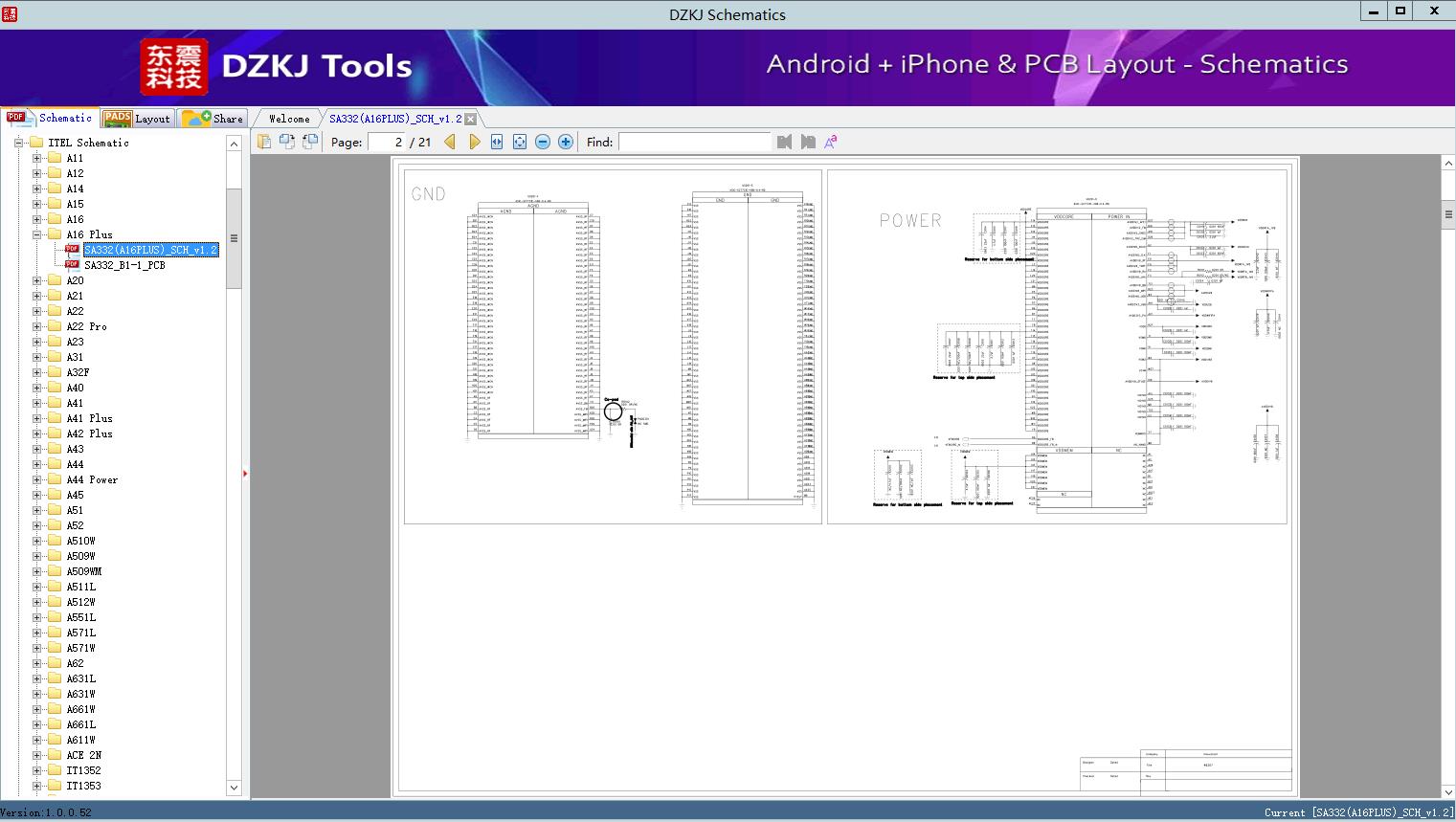Click the app icon in title bar
Viewport: 1456px width, 822px height.
(10, 12)
